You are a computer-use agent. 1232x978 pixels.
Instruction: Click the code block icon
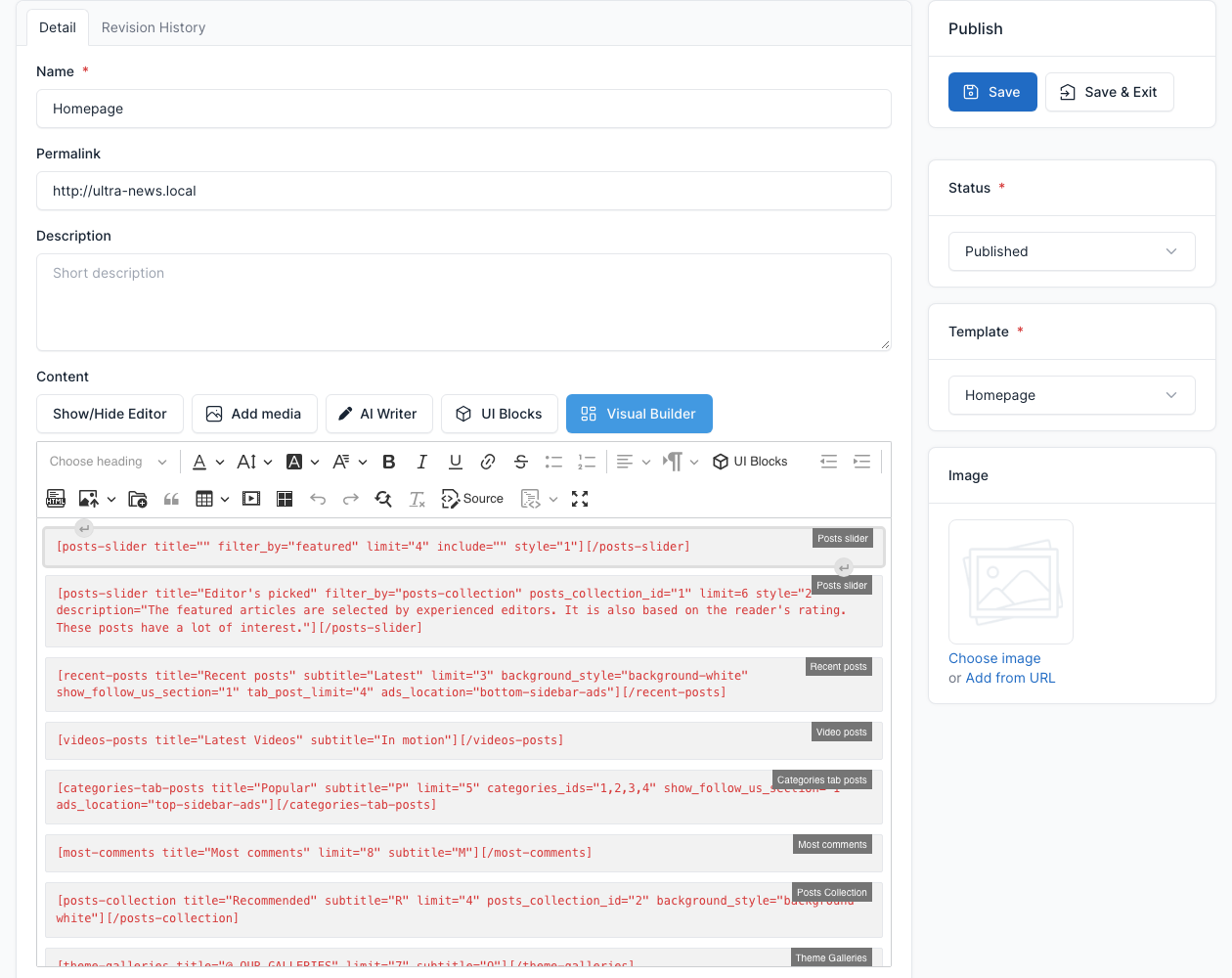[x=531, y=499]
